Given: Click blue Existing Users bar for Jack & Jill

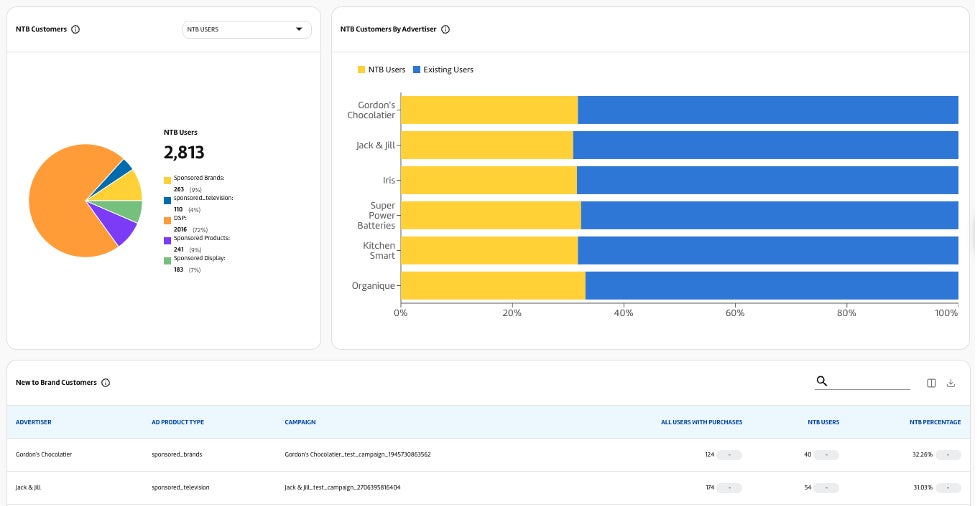Looking at the screenshot, I should [766, 145].
